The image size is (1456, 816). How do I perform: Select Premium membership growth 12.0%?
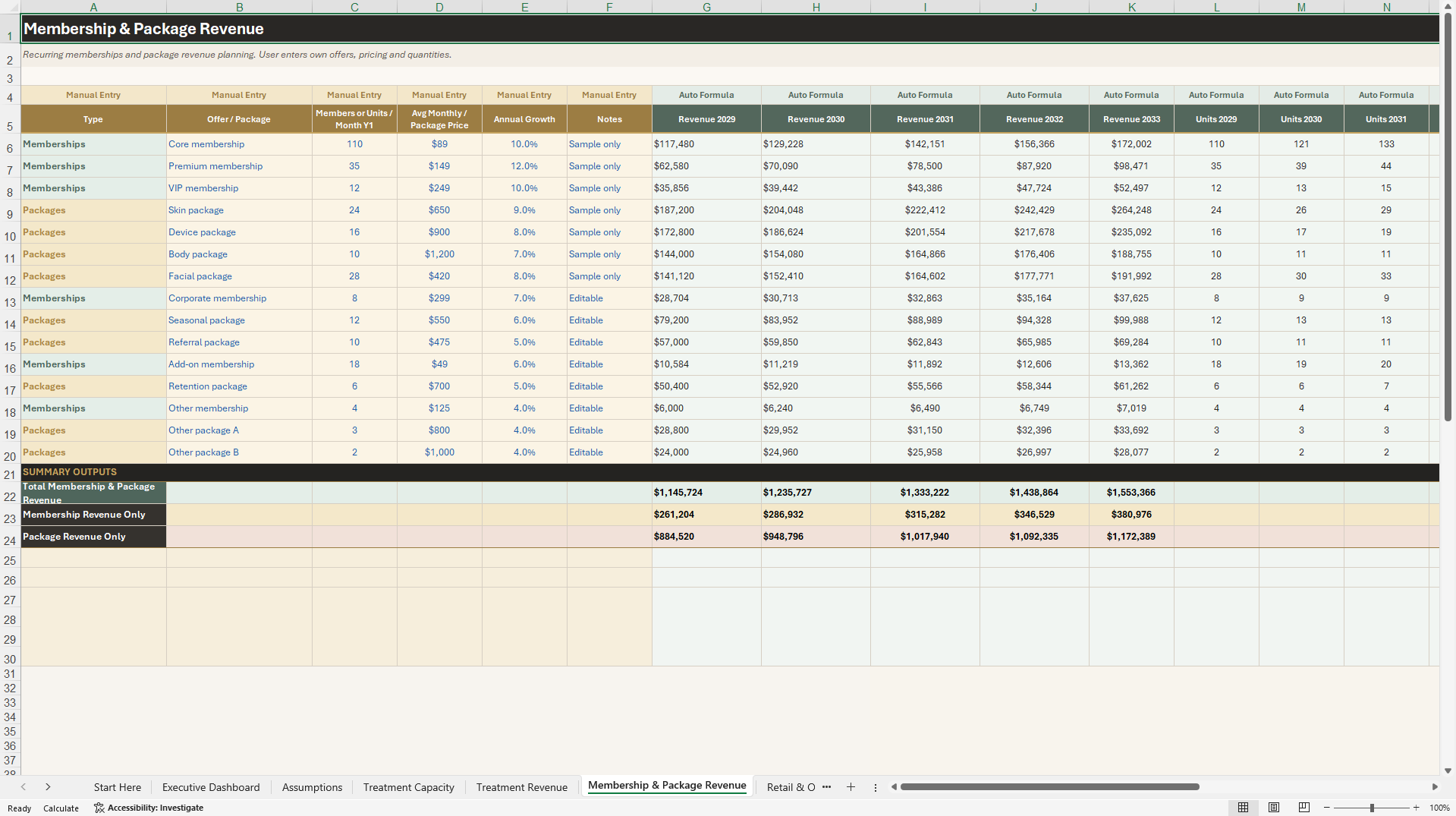click(524, 166)
